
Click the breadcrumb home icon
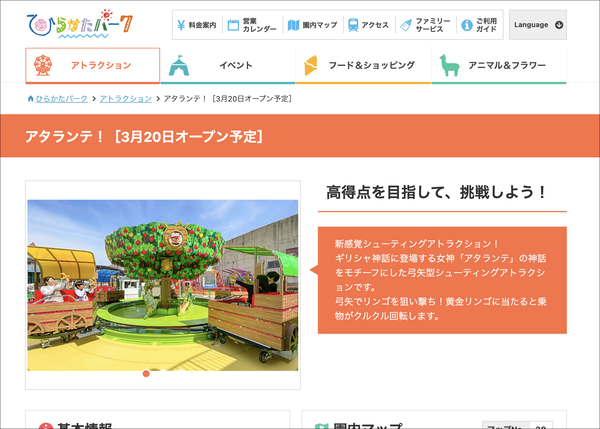[x=31, y=99]
